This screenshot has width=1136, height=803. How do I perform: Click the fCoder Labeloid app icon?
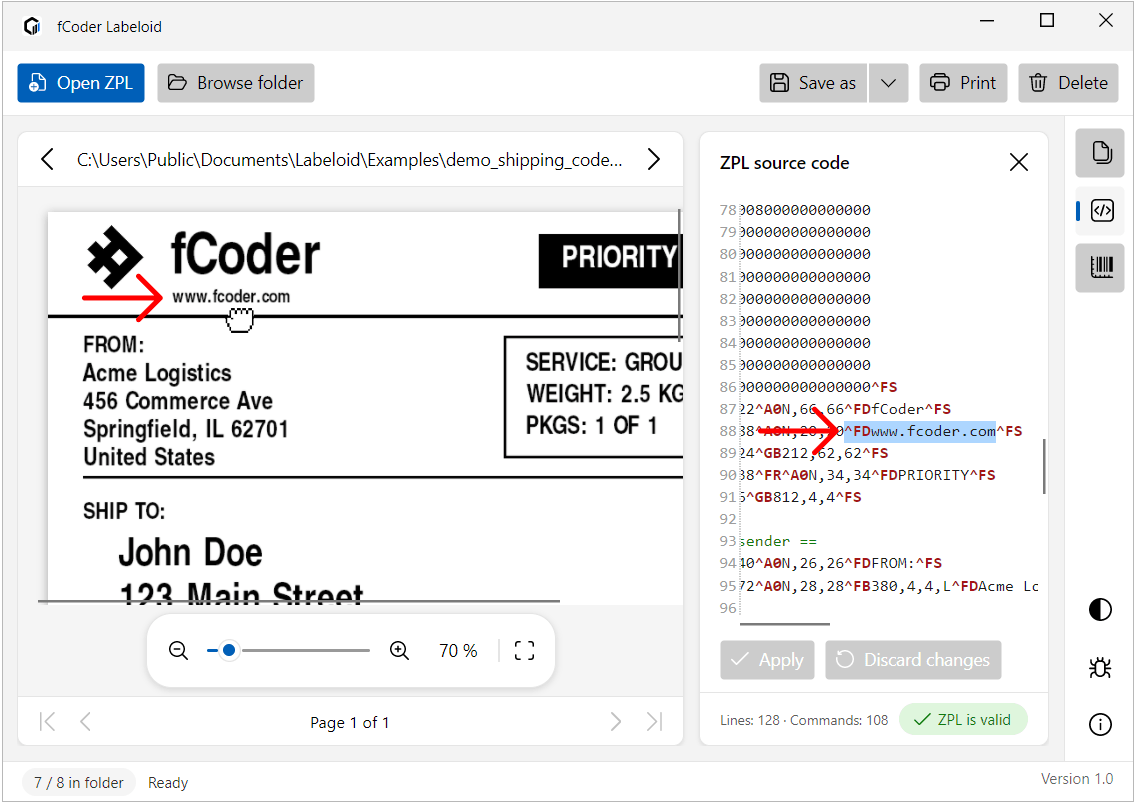[32, 27]
